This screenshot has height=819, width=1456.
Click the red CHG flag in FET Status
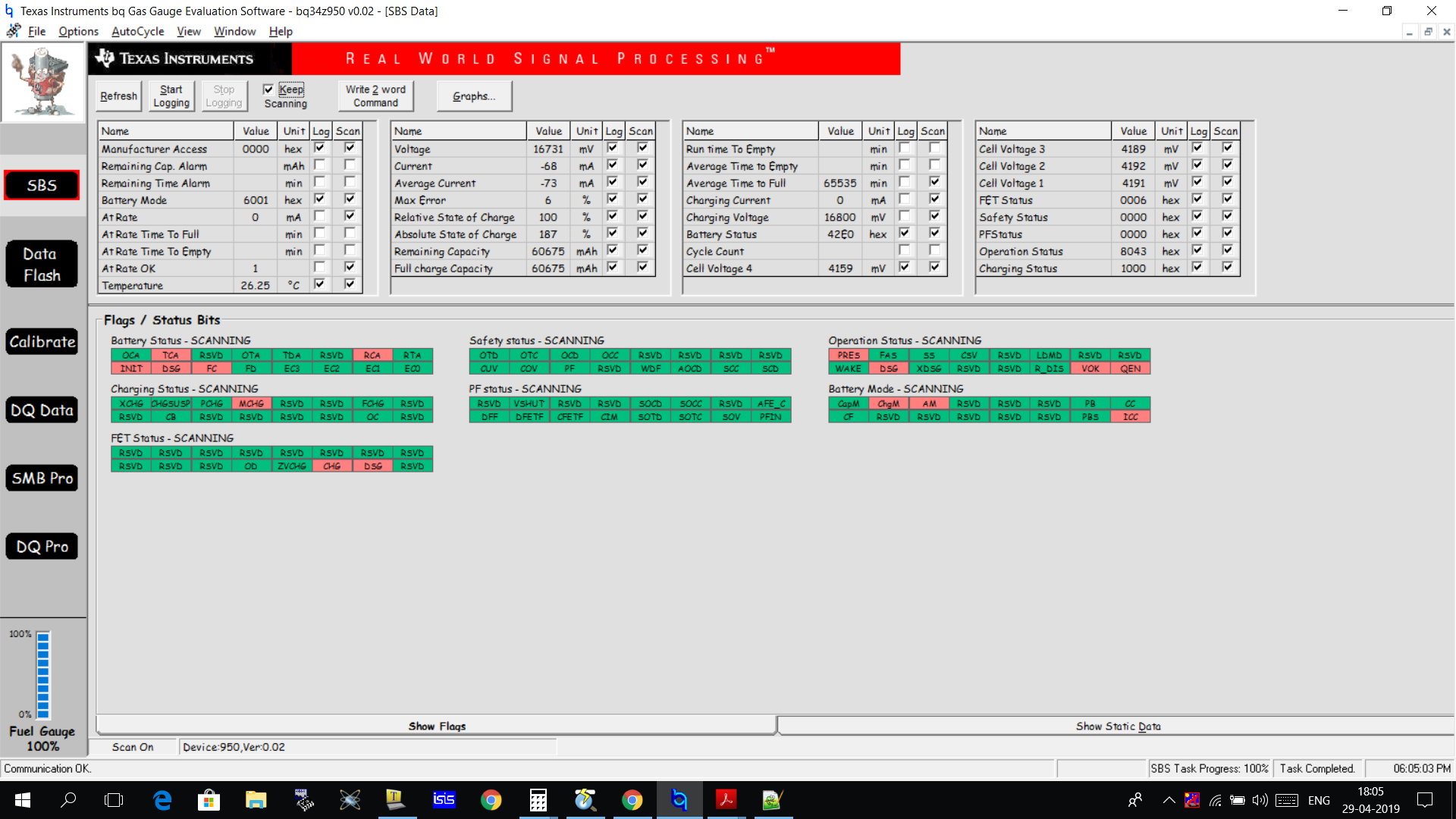332,466
